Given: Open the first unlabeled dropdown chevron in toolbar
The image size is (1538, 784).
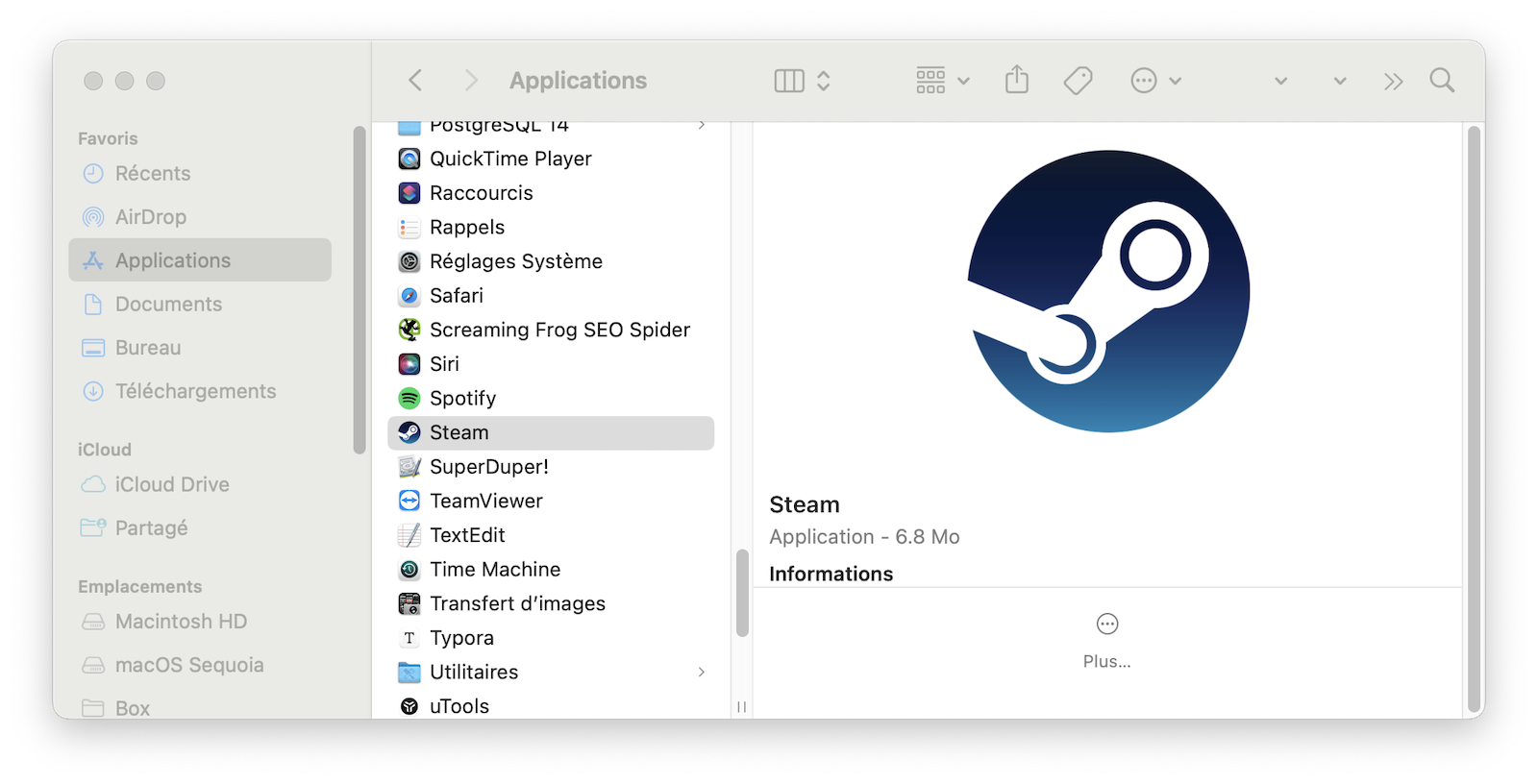Looking at the screenshot, I should coord(1280,82).
